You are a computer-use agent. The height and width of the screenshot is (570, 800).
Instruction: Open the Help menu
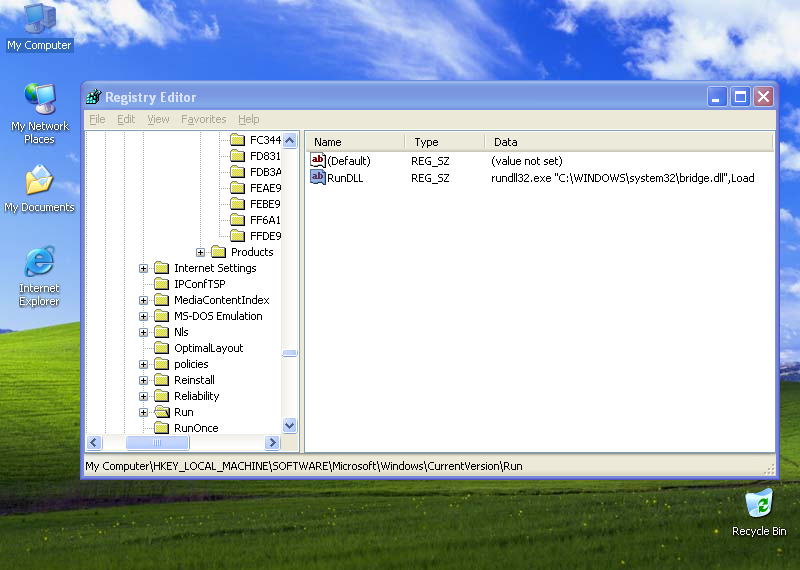248,119
